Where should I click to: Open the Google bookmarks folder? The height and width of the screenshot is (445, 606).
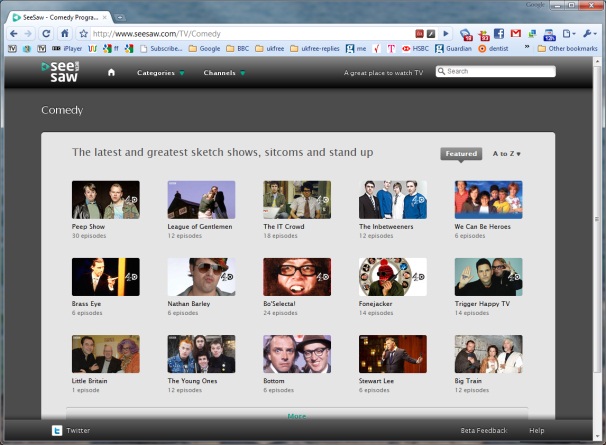pos(204,49)
